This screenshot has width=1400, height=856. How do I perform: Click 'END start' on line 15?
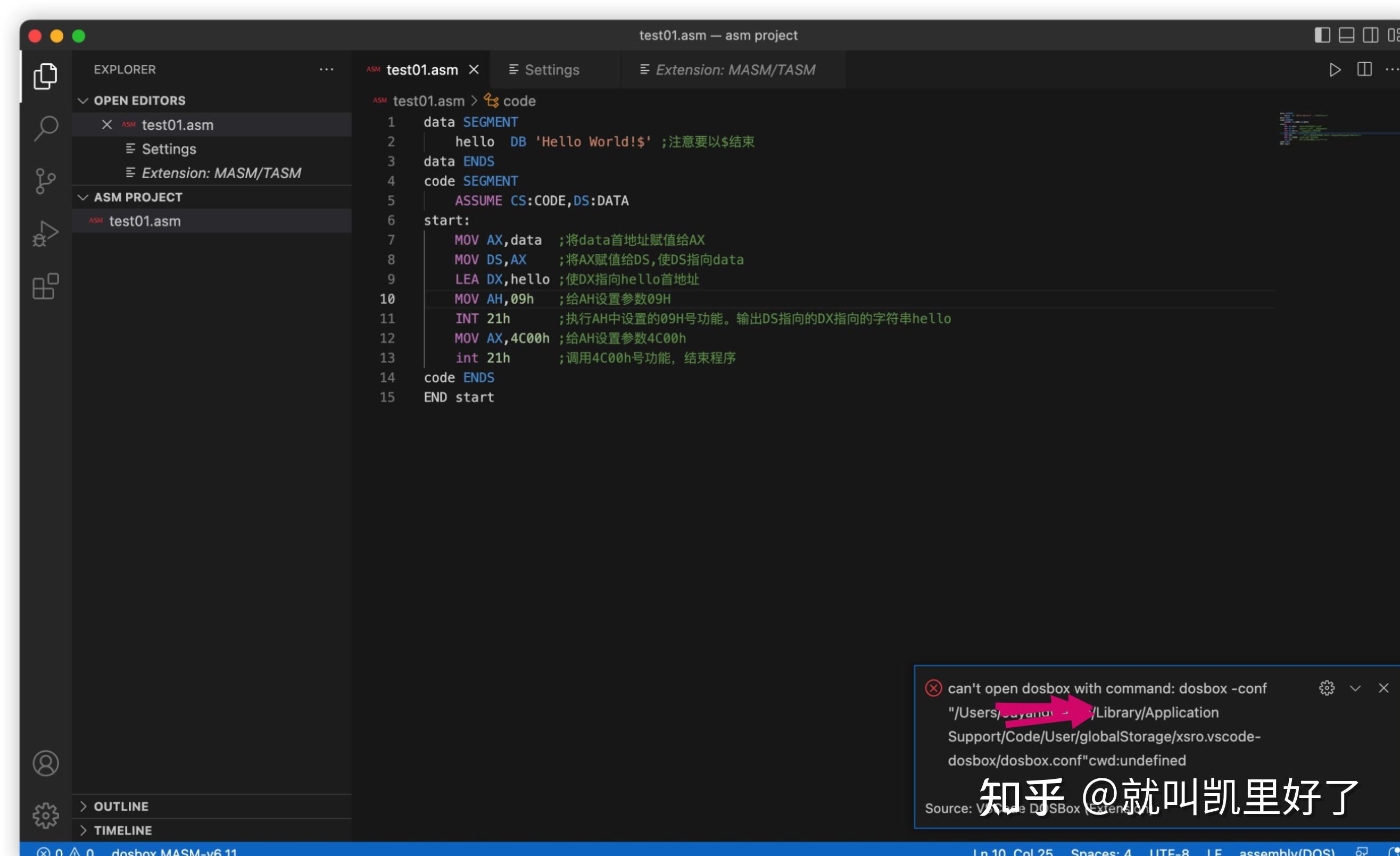tap(459, 397)
